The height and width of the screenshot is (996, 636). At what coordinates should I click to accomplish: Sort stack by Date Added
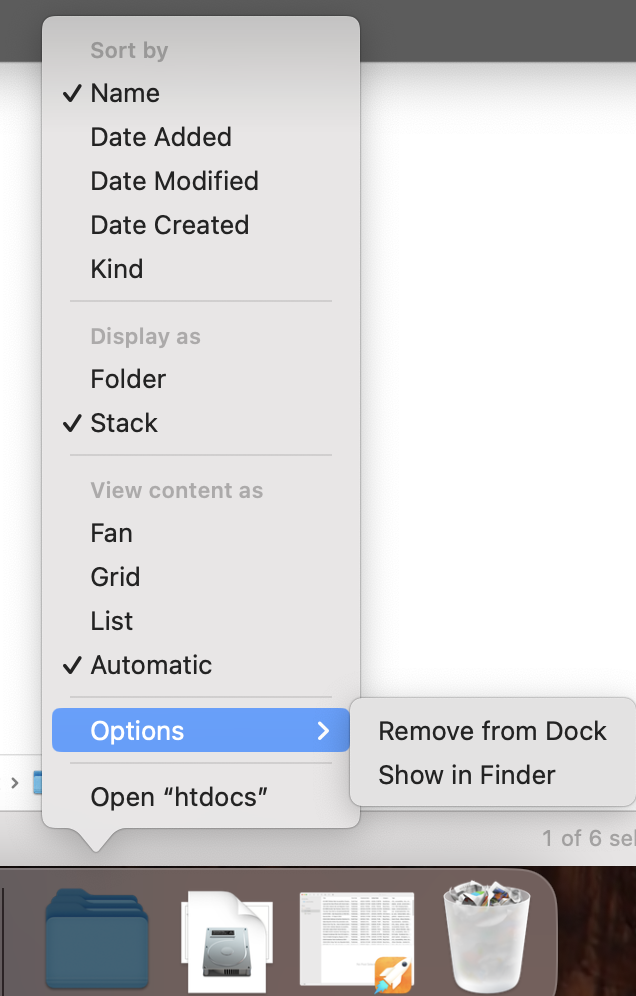tap(161, 137)
